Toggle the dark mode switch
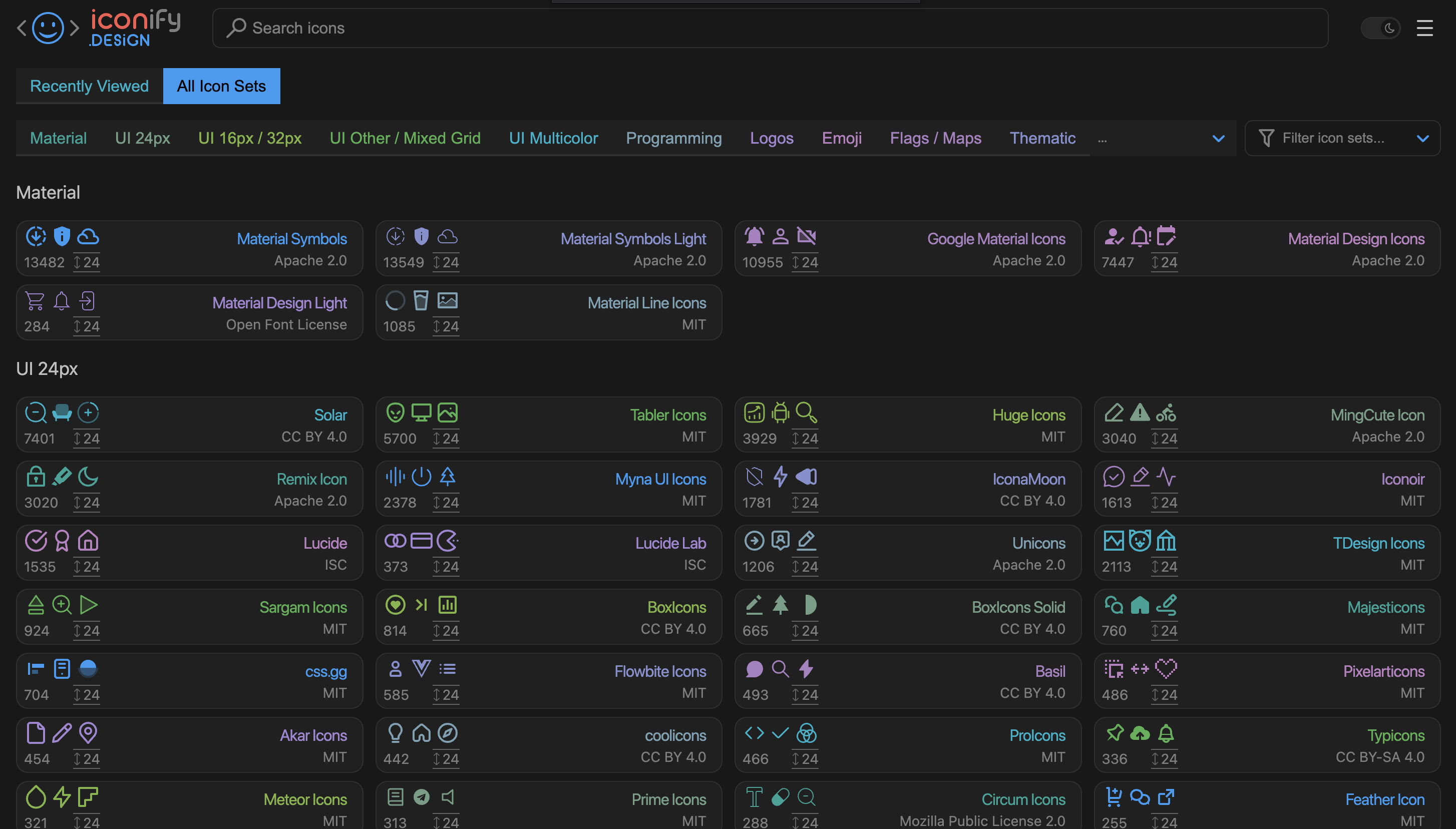Screen dimensions: 1456x829 (1380, 28)
